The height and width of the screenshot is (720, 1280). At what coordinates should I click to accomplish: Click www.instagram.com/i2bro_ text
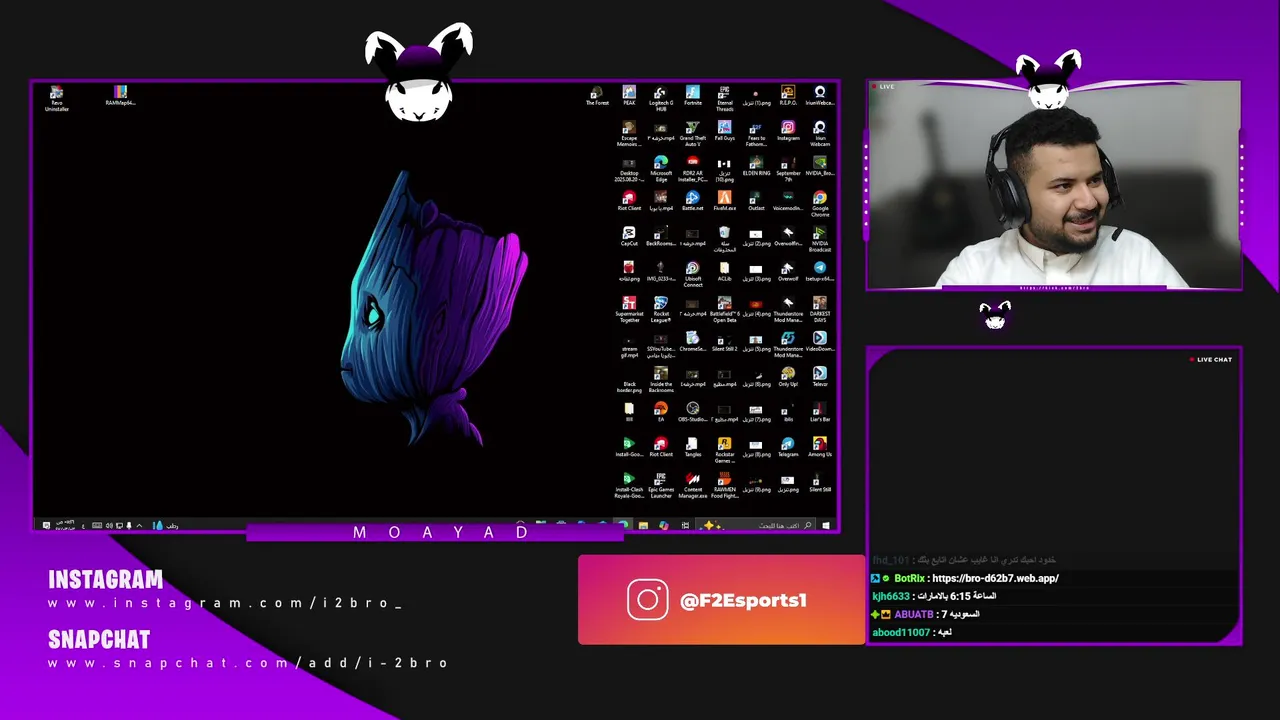[x=225, y=603]
